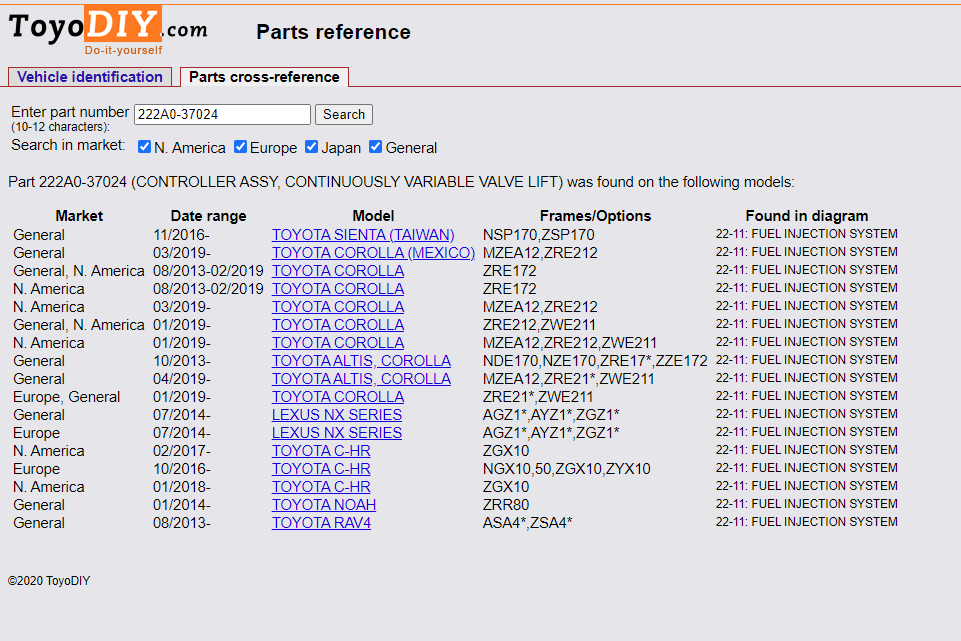This screenshot has height=641, width=961.
Task: Open TOYOTA COROLLA link in N. America 03/2019- row
Action: [338, 306]
